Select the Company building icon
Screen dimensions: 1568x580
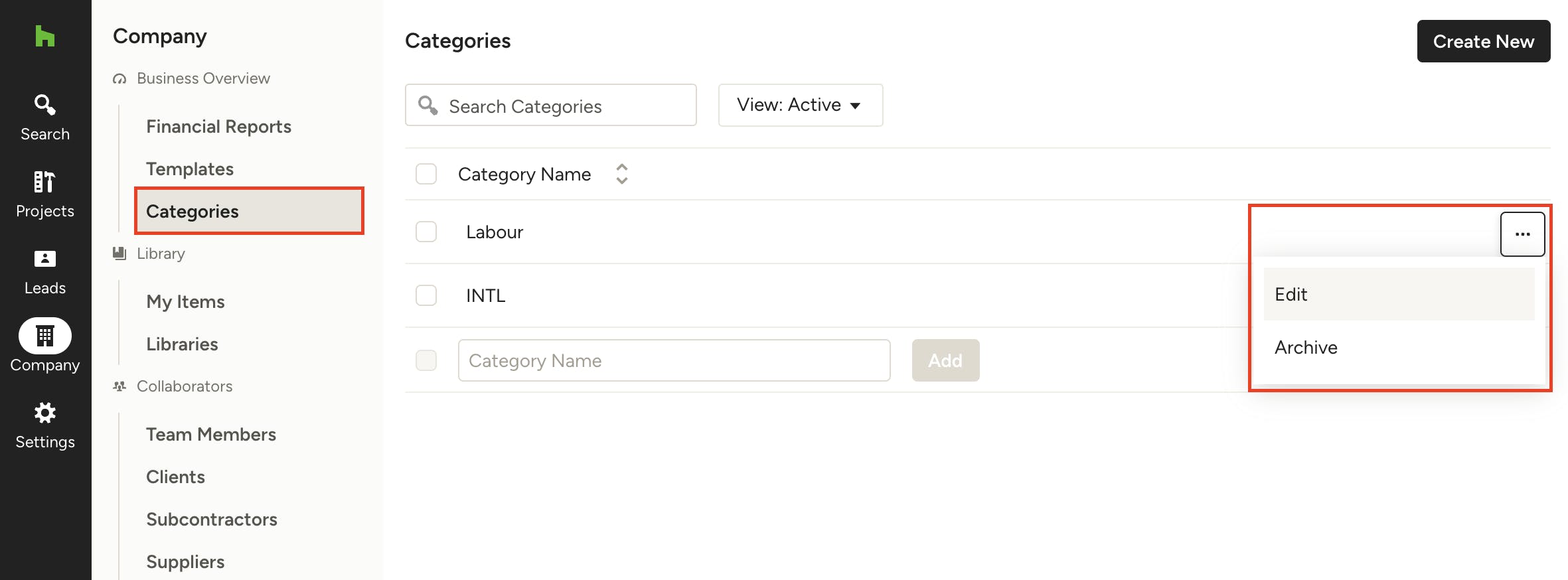[x=44, y=336]
